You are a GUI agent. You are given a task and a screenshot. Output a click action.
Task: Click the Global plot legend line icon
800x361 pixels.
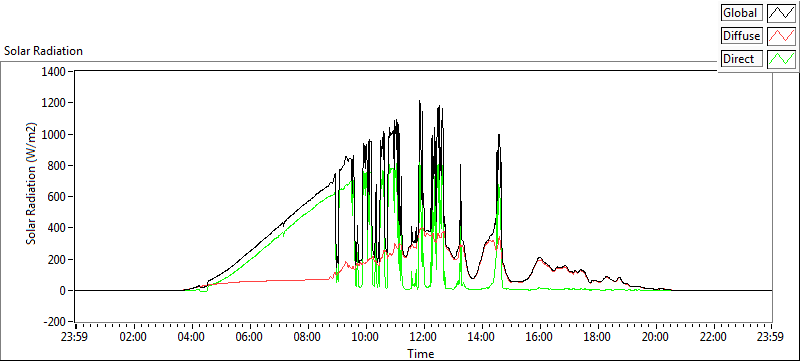[781, 13]
